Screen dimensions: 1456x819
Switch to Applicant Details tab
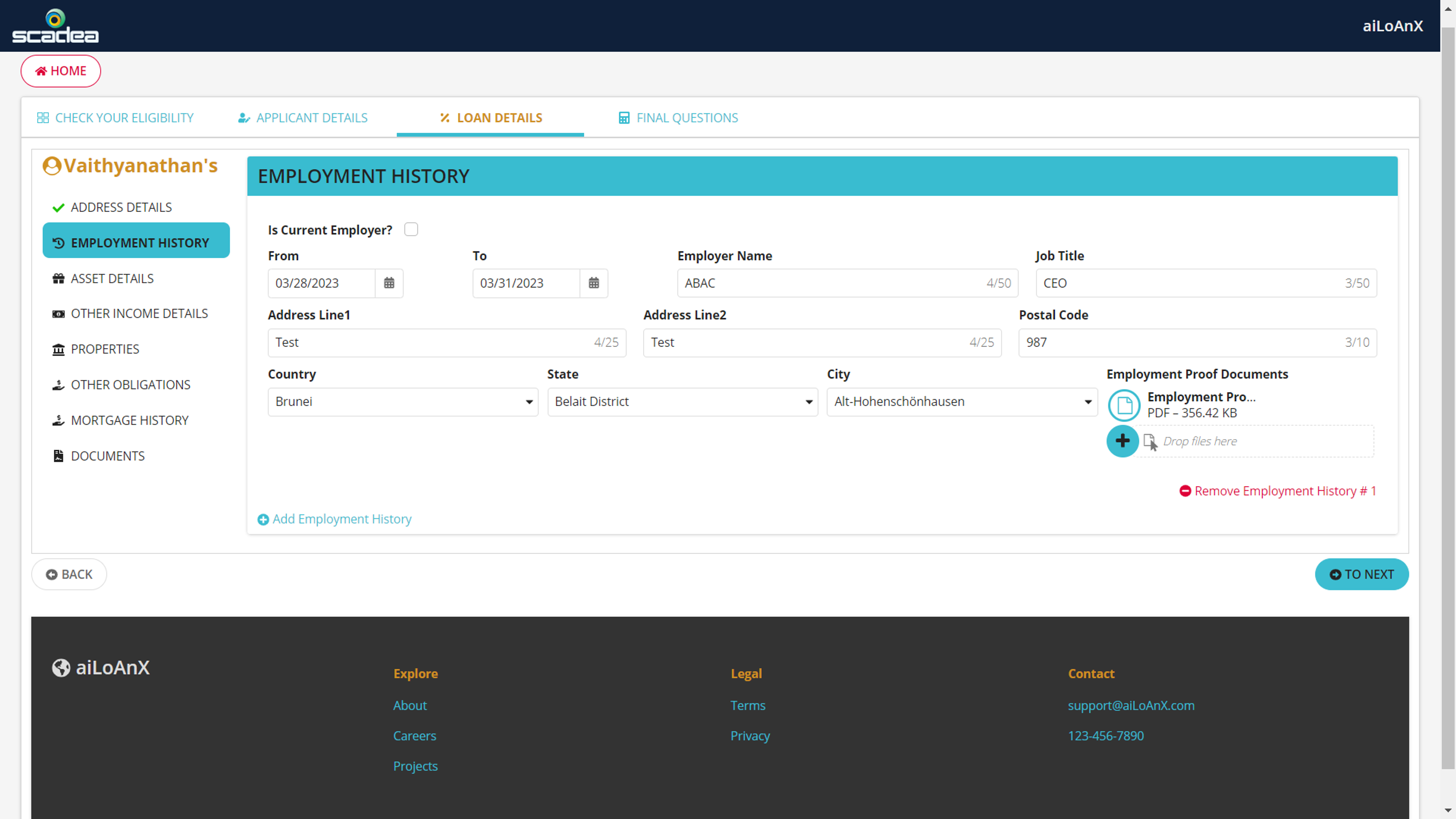[x=303, y=118]
